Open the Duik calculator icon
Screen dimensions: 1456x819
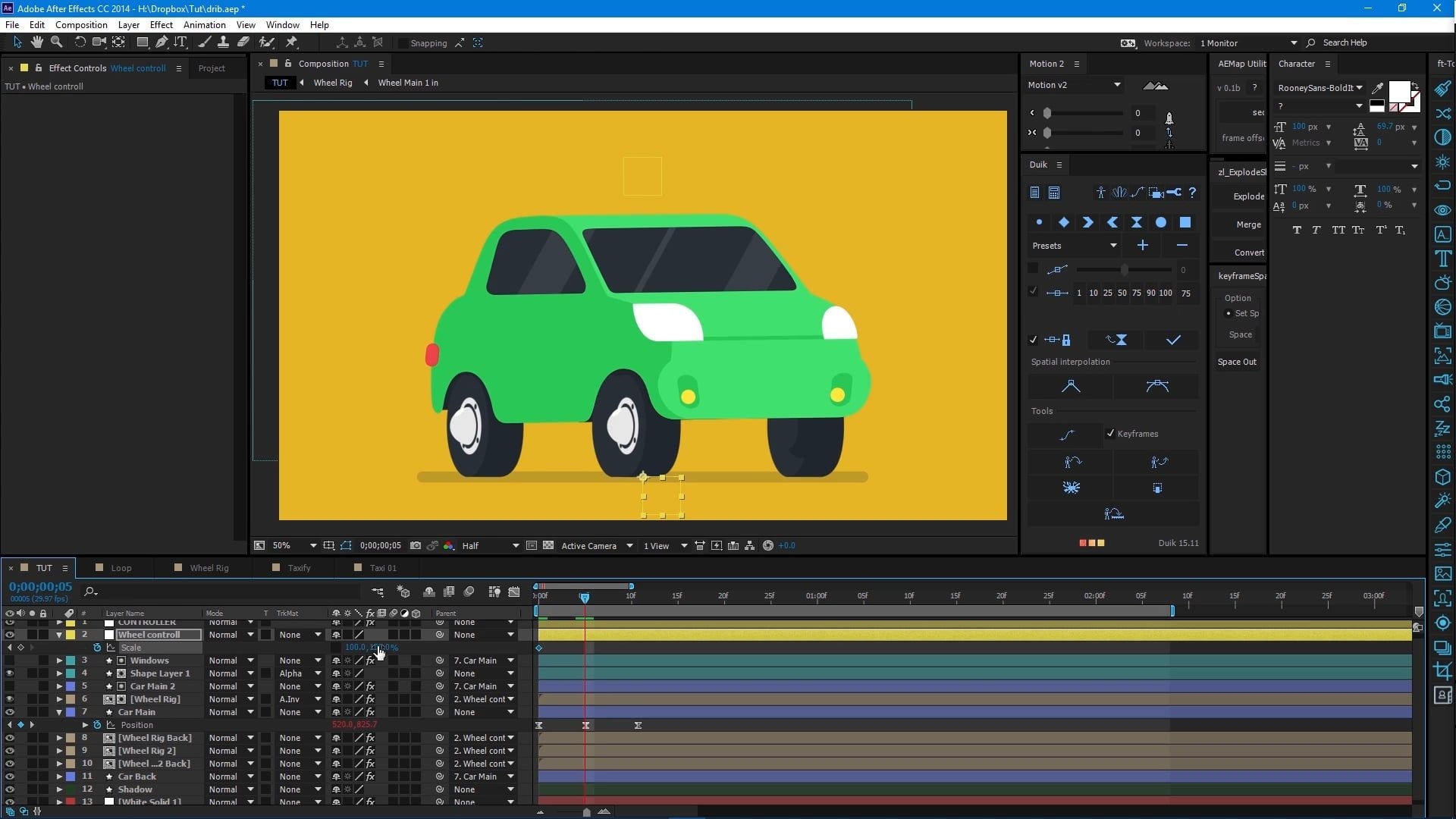tap(1054, 193)
